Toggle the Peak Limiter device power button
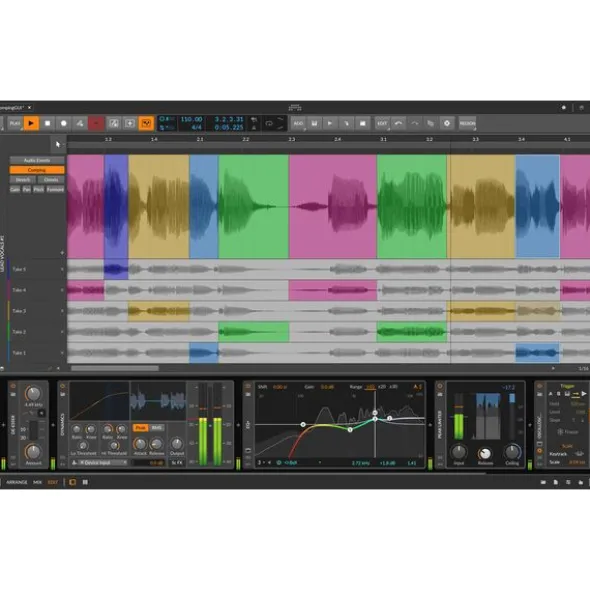 (440, 386)
